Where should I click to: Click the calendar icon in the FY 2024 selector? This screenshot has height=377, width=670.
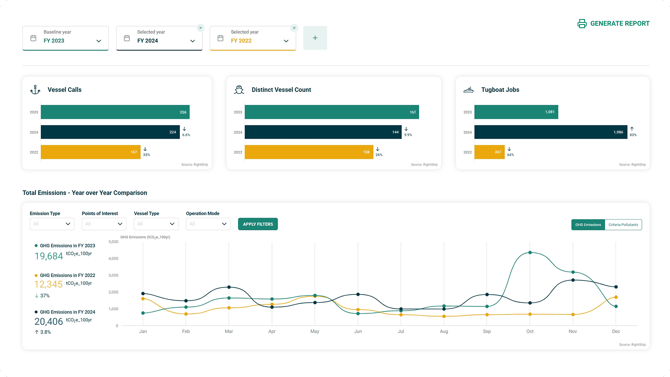(x=127, y=38)
